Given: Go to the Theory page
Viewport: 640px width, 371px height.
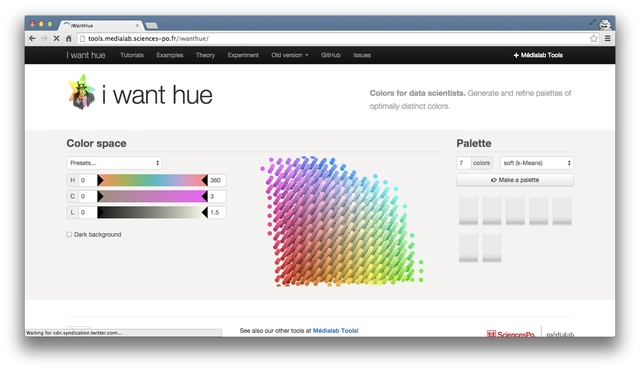Looking at the screenshot, I should pos(205,55).
